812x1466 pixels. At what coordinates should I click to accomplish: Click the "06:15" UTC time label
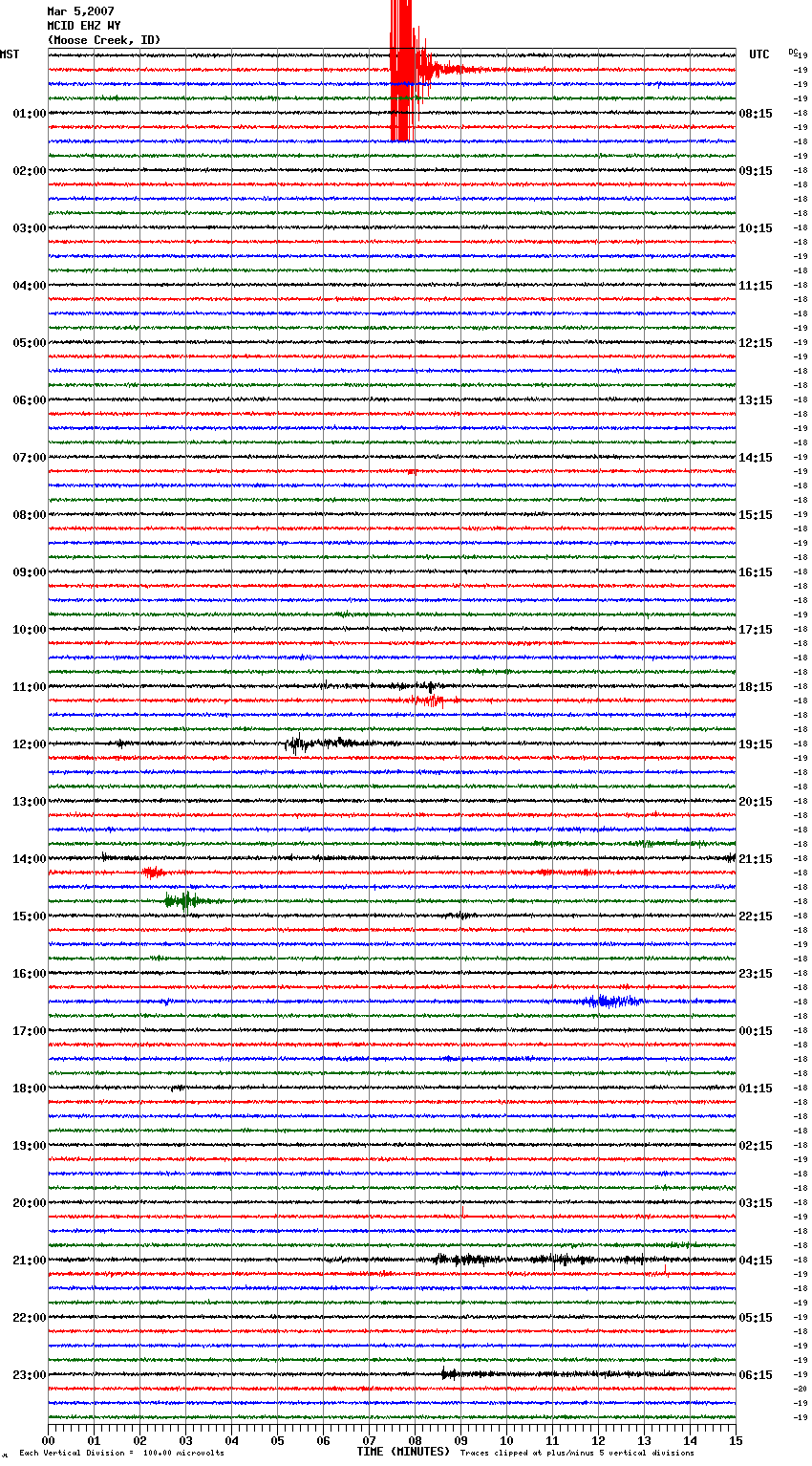coord(756,1375)
